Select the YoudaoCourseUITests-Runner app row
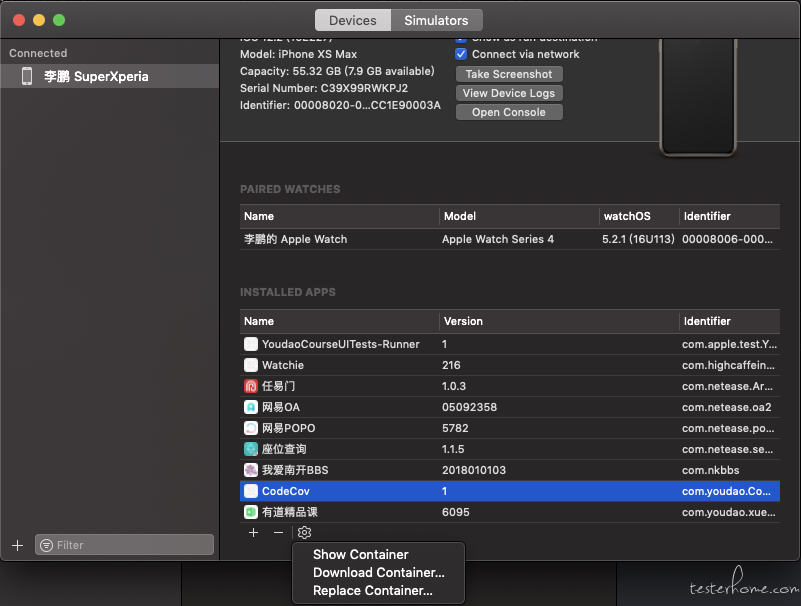This screenshot has height=606, width=801. pyautogui.click(x=510, y=344)
